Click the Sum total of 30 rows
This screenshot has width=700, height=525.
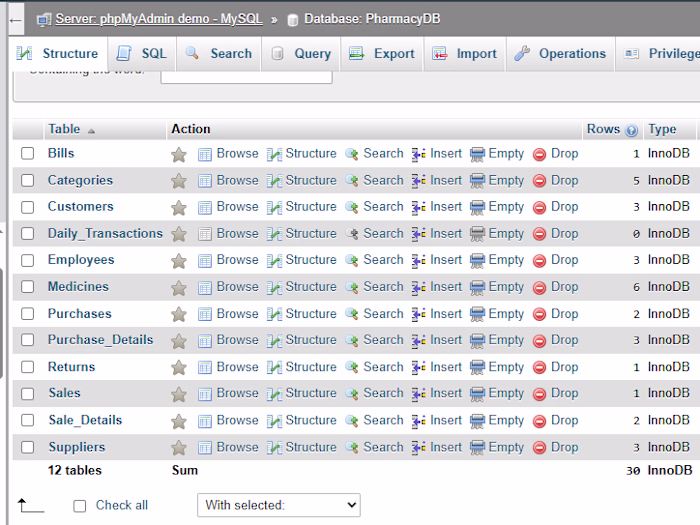pyautogui.click(x=633, y=471)
